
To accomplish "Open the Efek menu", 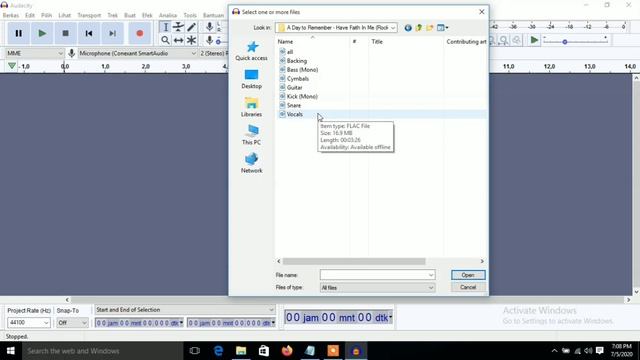I will pos(147,15).
